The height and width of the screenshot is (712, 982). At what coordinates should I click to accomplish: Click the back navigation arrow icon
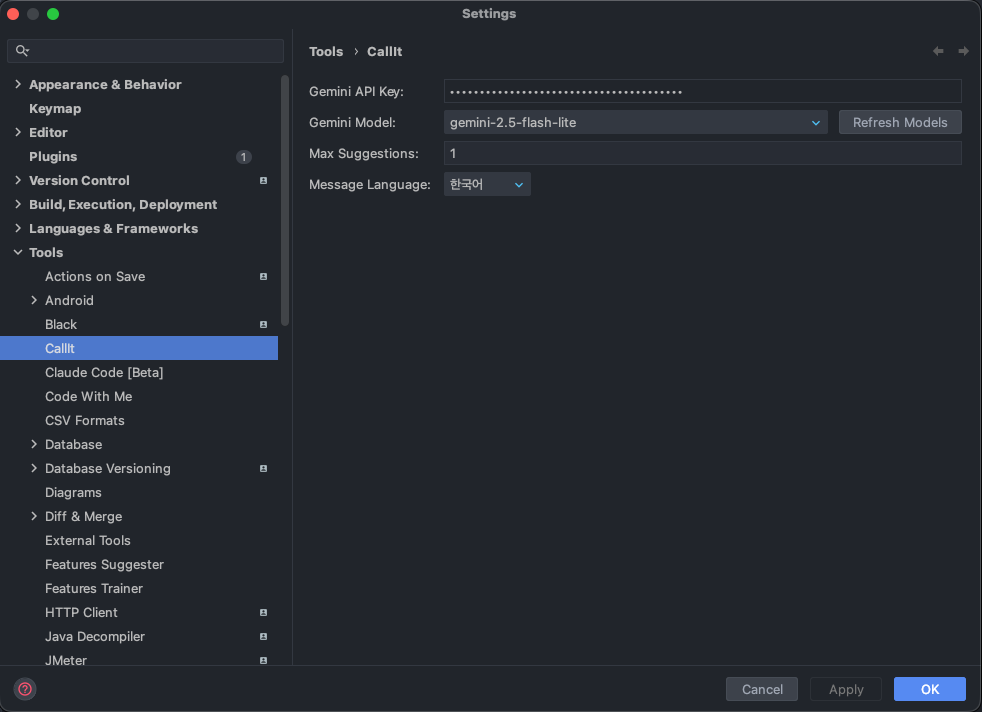[938, 51]
